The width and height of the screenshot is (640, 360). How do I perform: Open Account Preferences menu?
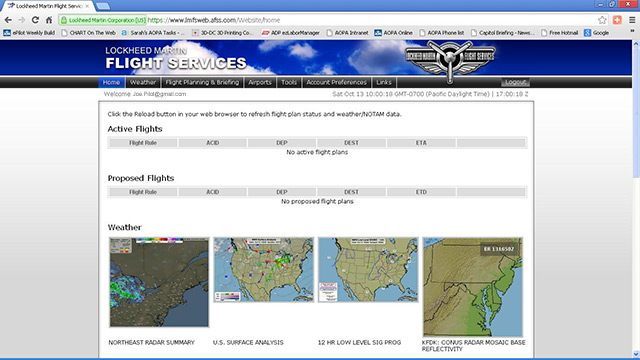336,82
